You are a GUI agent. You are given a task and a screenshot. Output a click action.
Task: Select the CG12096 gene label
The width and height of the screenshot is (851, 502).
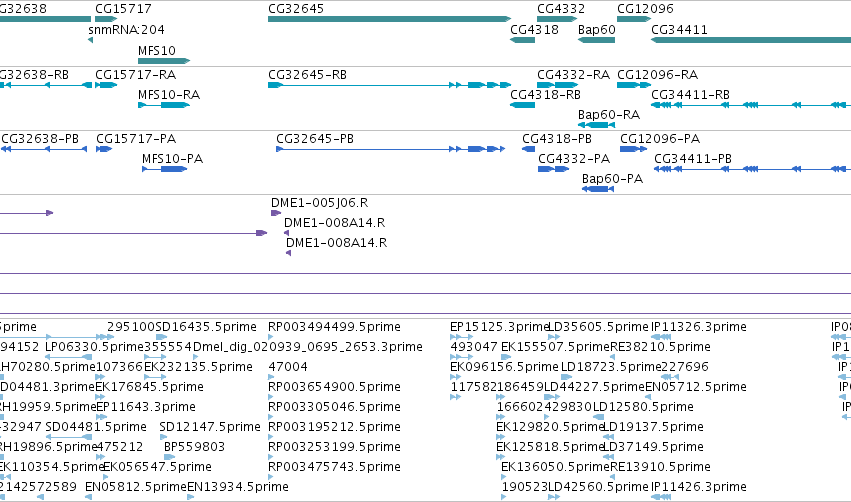click(645, 9)
